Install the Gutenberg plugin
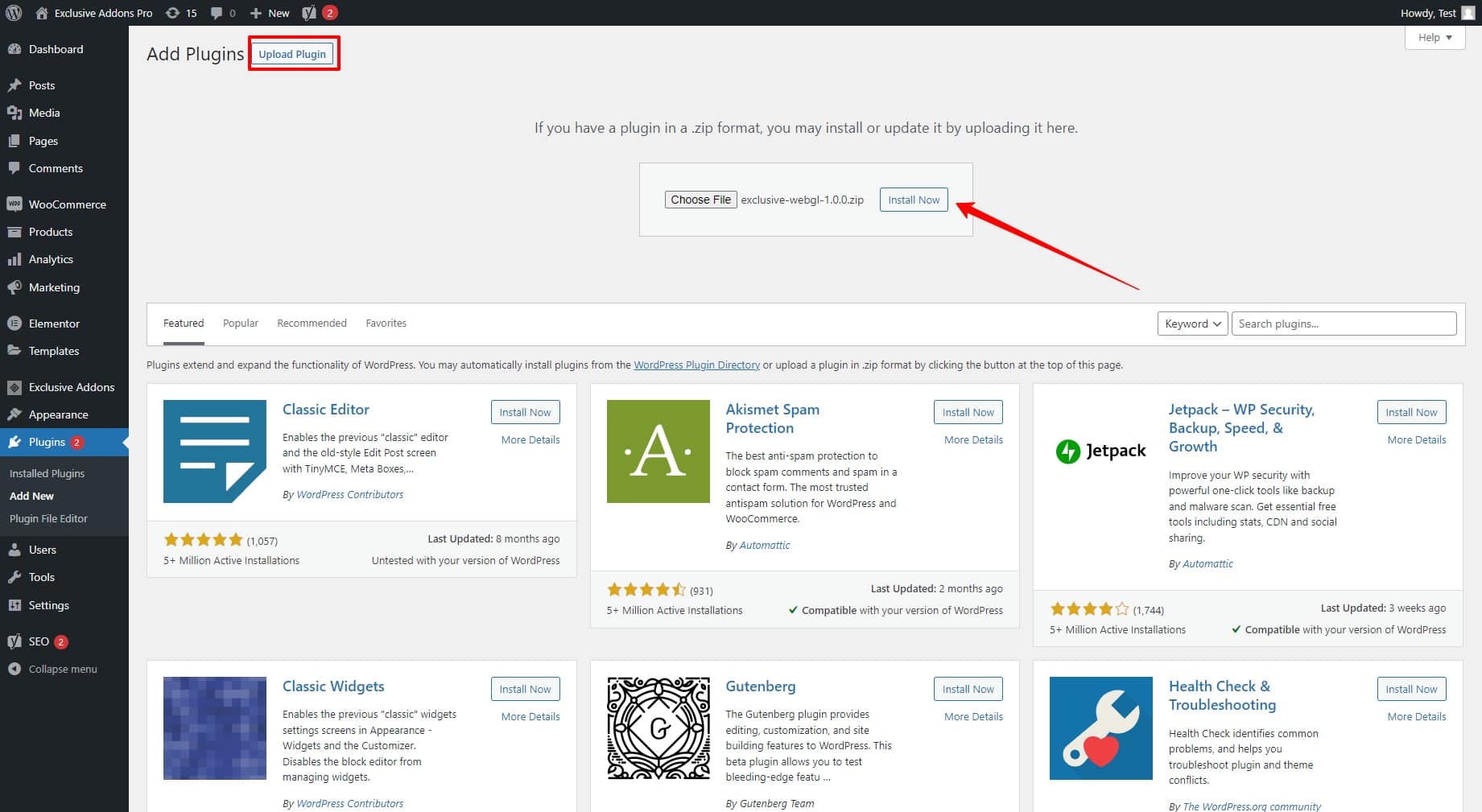The image size is (1482, 812). [968, 689]
